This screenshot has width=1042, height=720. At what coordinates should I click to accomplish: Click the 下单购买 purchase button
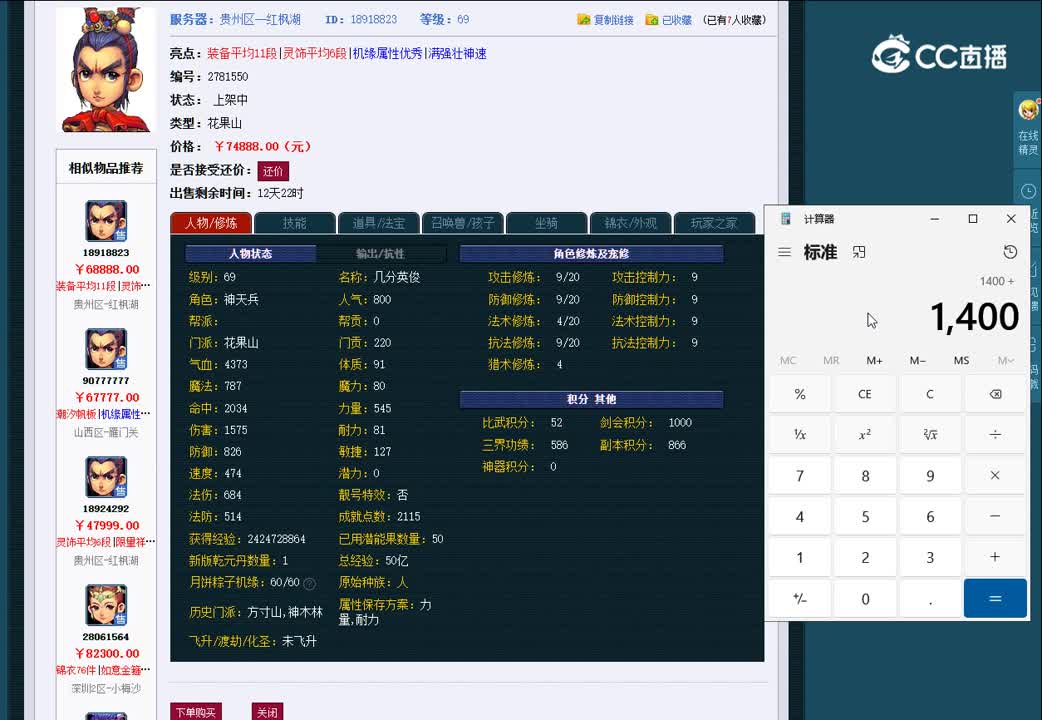[x=195, y=711]
